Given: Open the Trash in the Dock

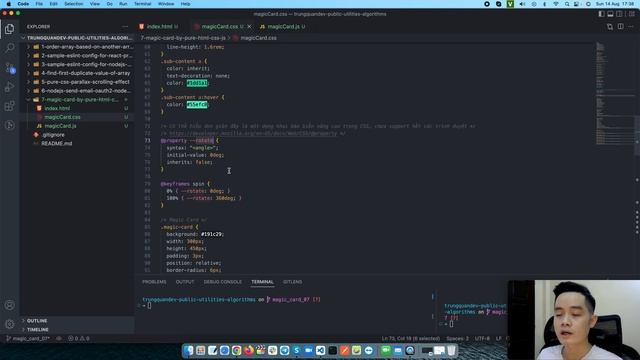Looking at the screenshot, I should (x=451, y=350).
